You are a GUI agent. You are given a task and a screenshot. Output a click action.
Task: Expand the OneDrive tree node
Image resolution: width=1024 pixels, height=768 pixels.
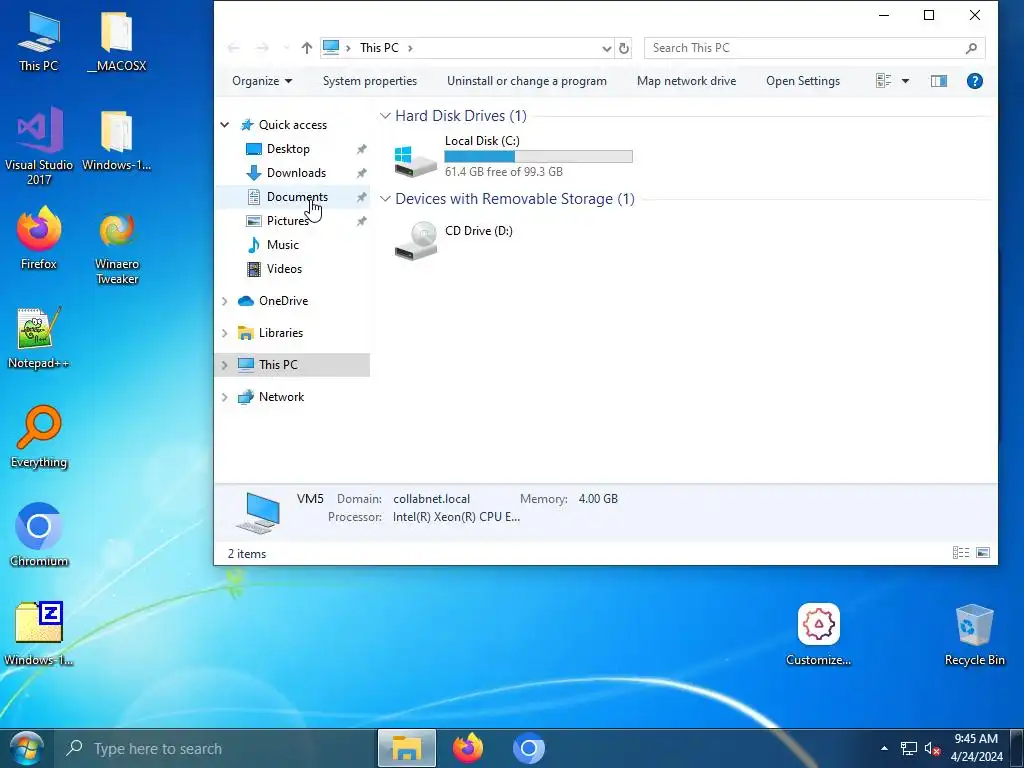tap(225, 301)
